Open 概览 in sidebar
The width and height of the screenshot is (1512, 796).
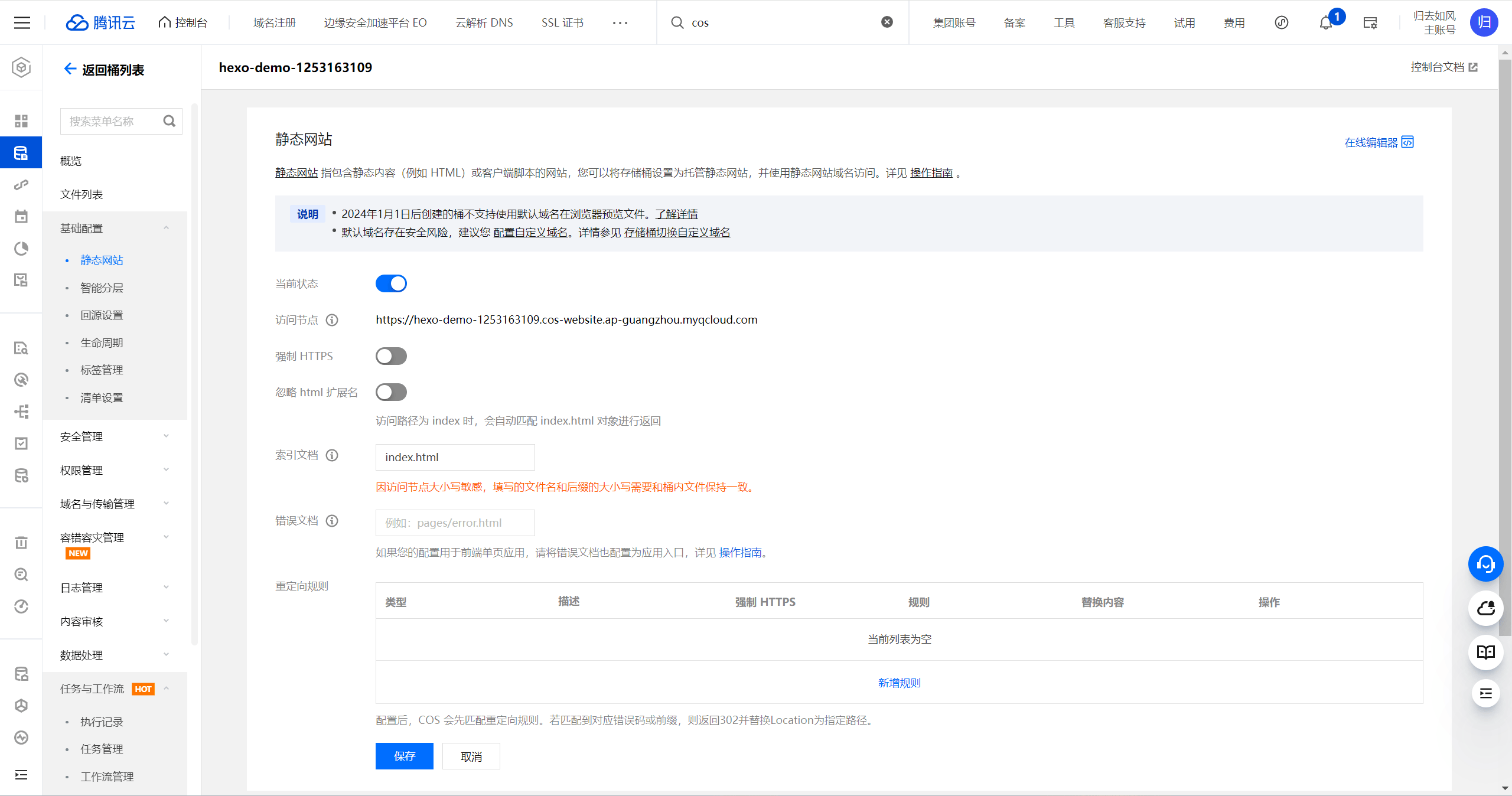71,161
